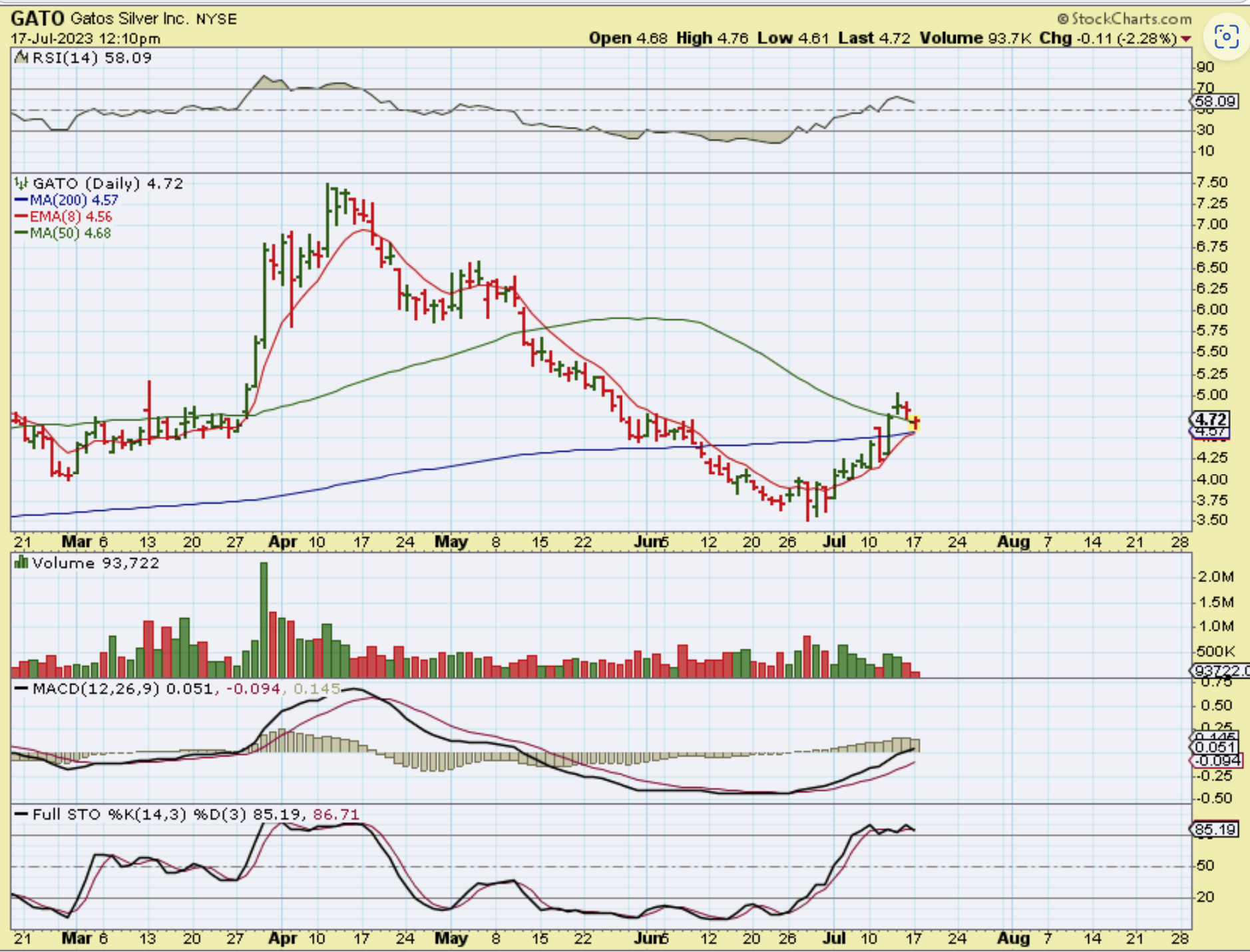Click the 2.0M volume axis label
The height and width of the screenshot is (952, 1250).
point(1216,577)
